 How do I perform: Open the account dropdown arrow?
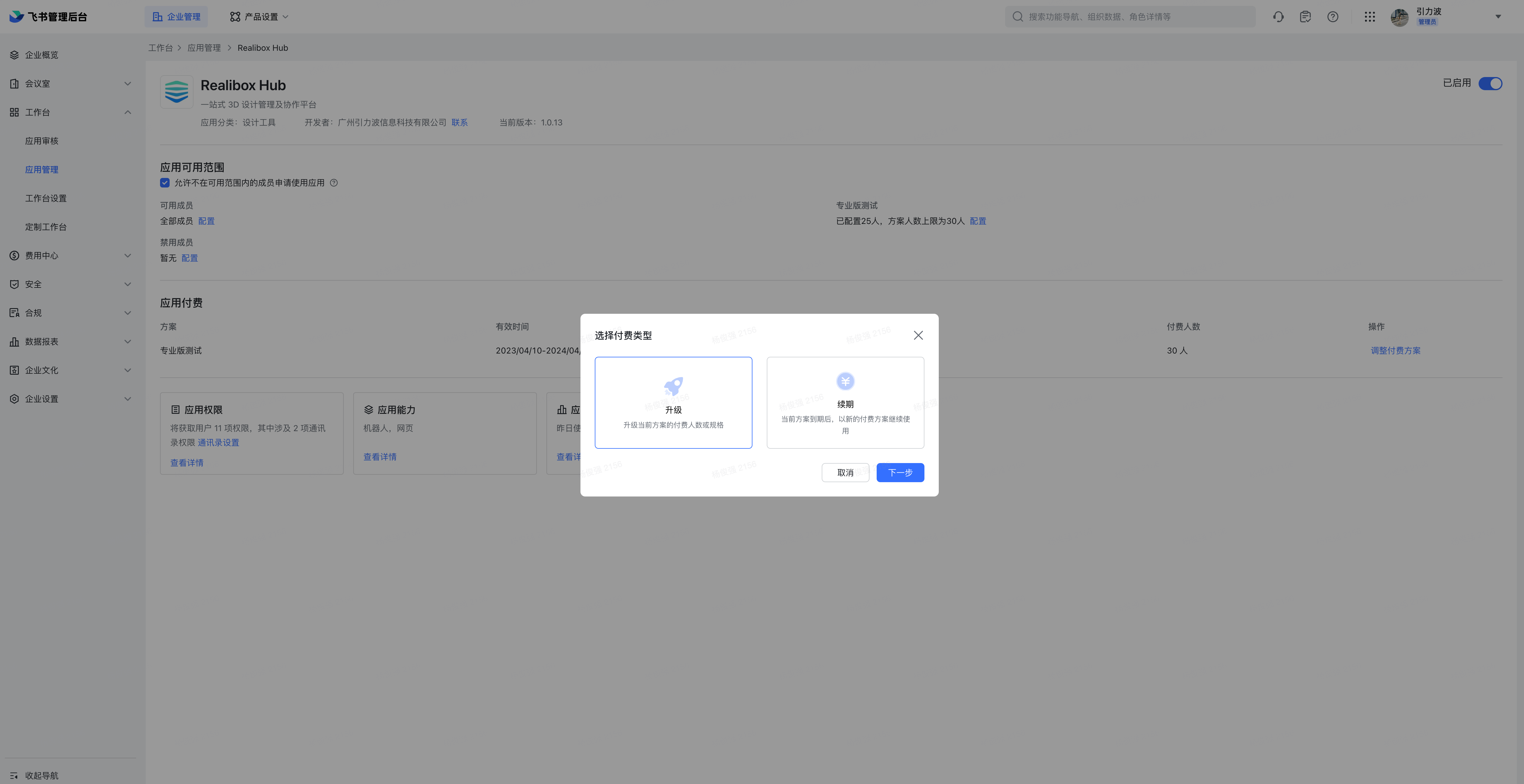tap(1498, 16)
